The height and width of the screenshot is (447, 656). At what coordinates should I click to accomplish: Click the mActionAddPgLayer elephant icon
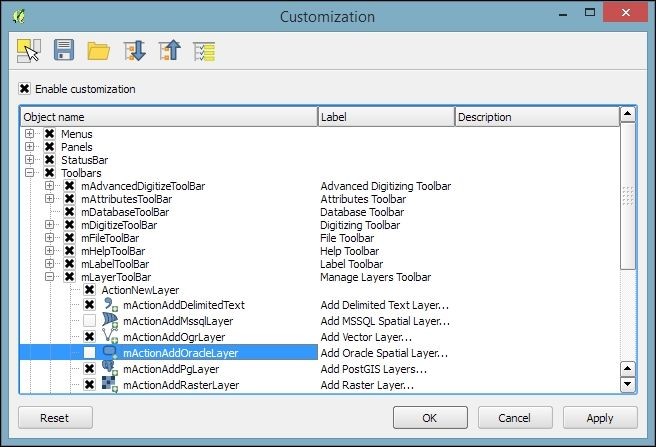(x=109, y=369)
